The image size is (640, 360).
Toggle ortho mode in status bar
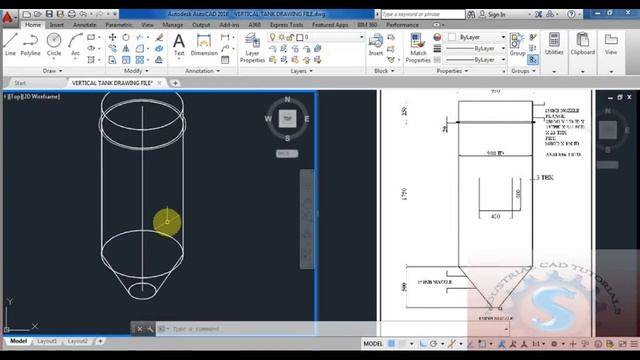(x=423, y=344)
